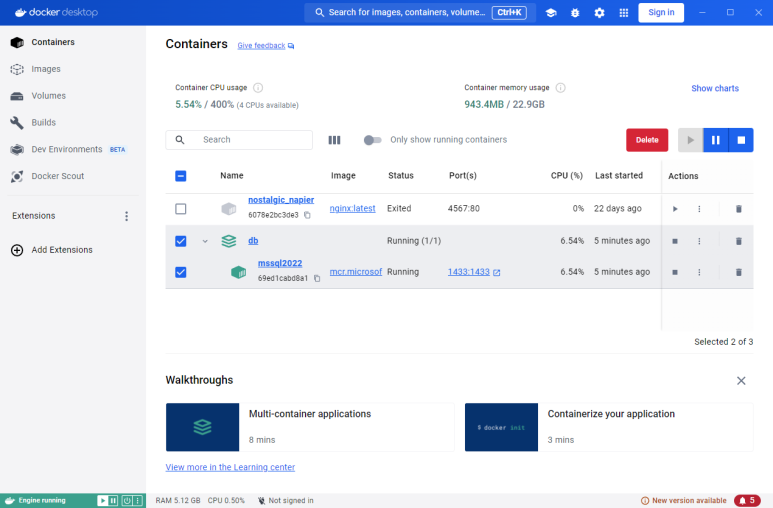Sort by the Name column header
Screen dimensions: 773x508
(x=232, y=176)
